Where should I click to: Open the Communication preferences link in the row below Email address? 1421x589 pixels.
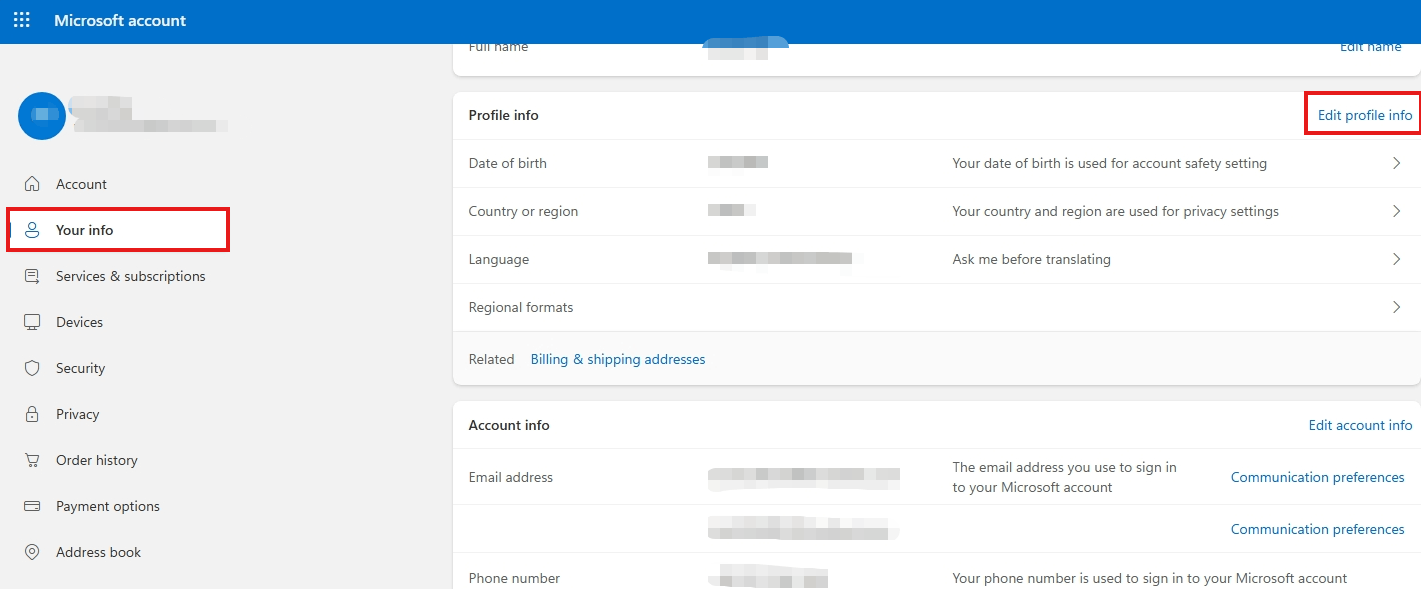coord(1317,529)
